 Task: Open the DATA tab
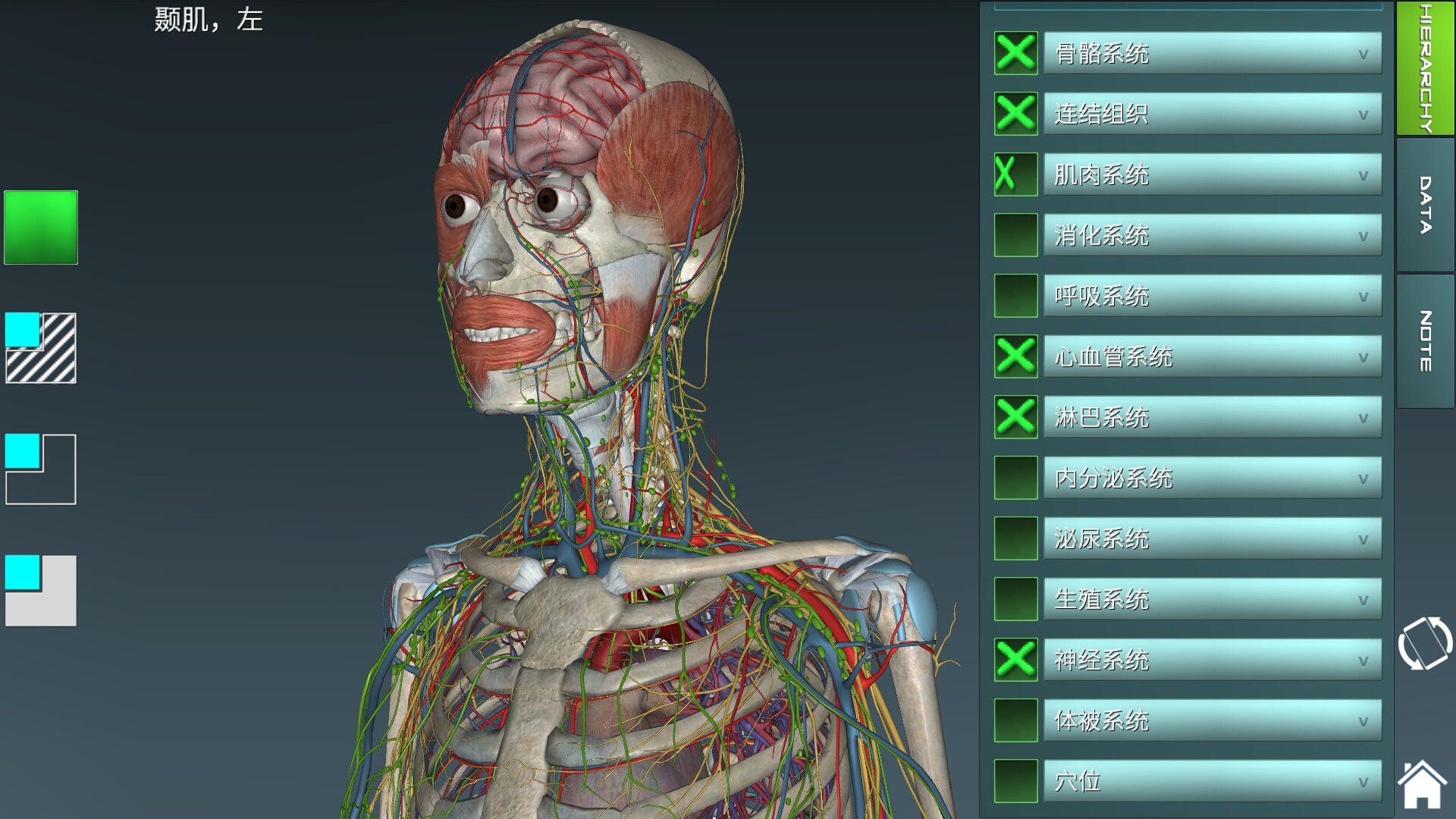point(1425,205)
